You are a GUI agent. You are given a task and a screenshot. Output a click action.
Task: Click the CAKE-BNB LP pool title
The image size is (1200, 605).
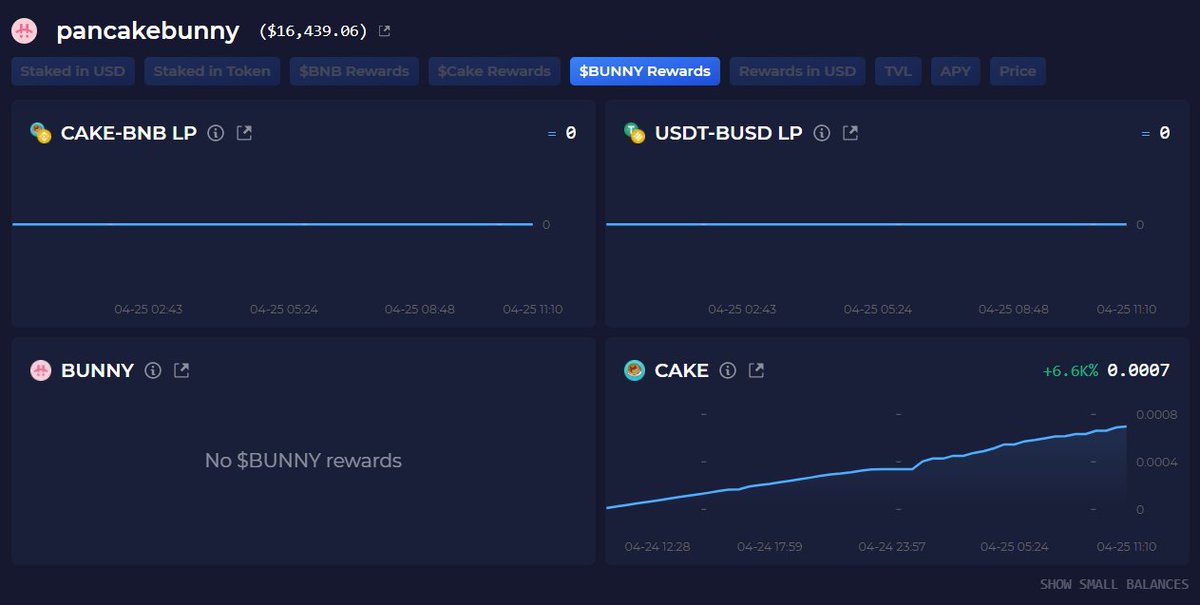pyautogui.click(x=129, y=133)
